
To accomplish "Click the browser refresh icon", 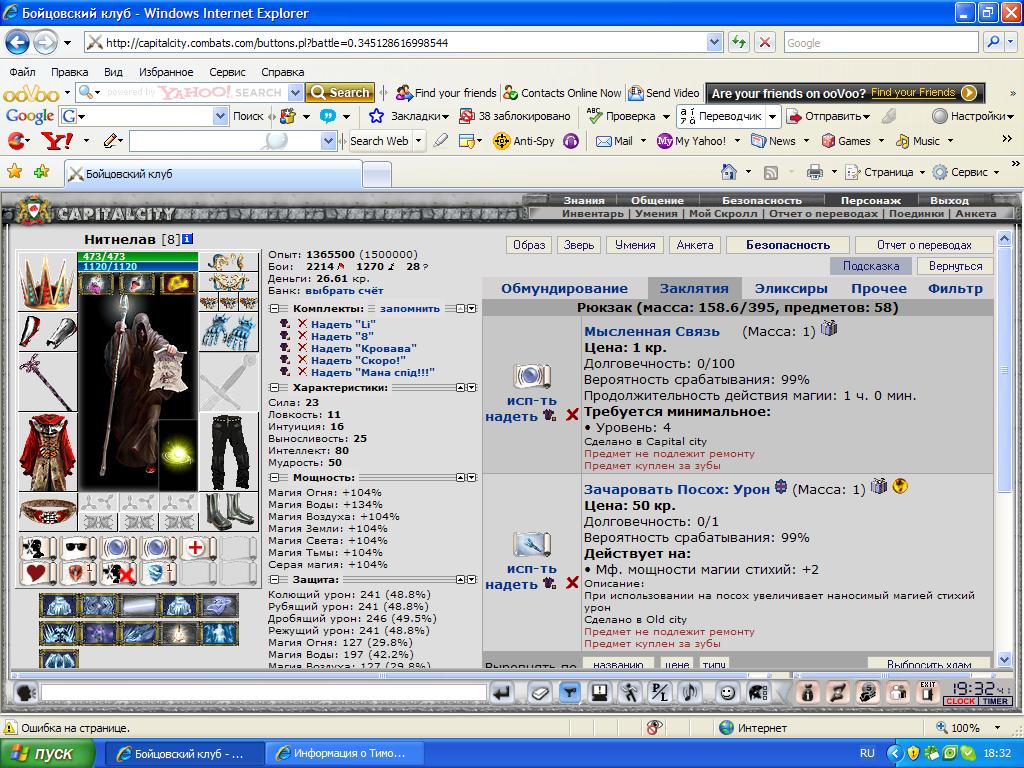I will tap(739, 42).
